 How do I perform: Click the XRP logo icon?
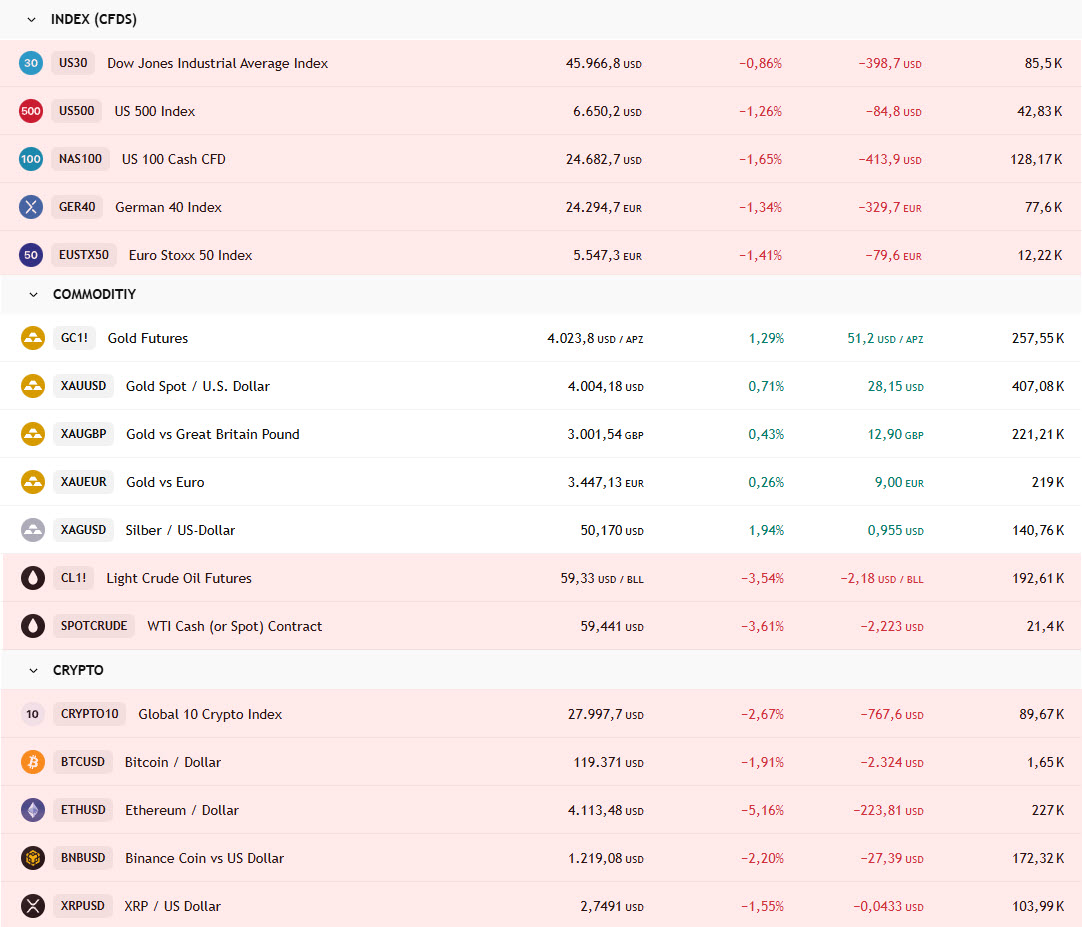[x=33, y=906]
